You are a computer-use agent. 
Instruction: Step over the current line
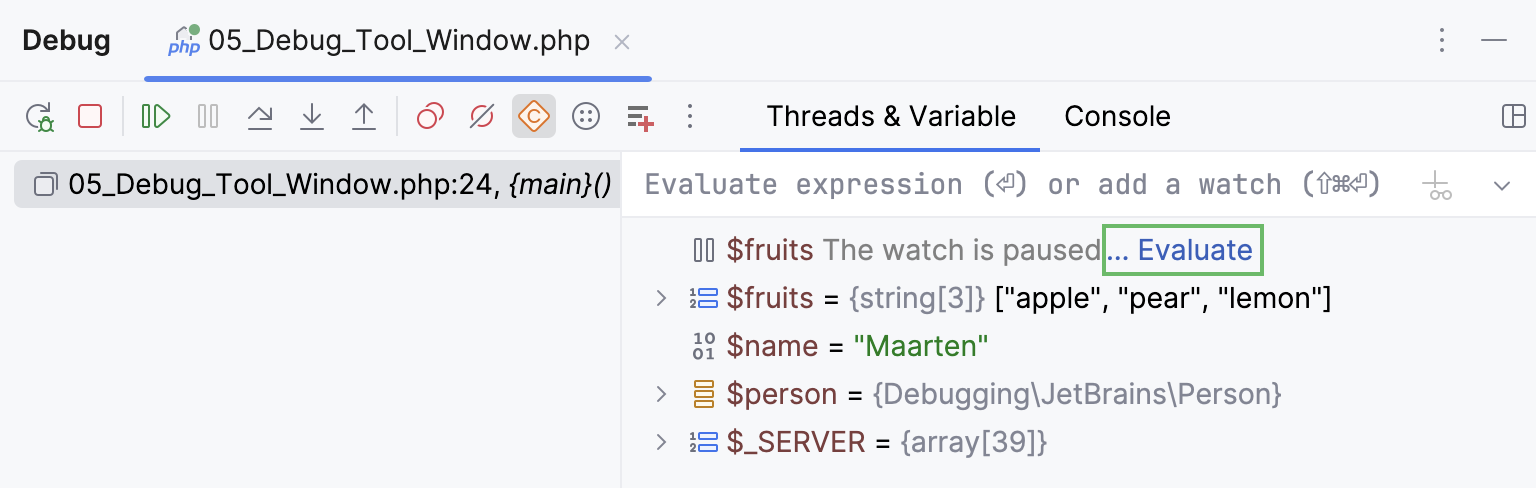(x=260, y=117)
